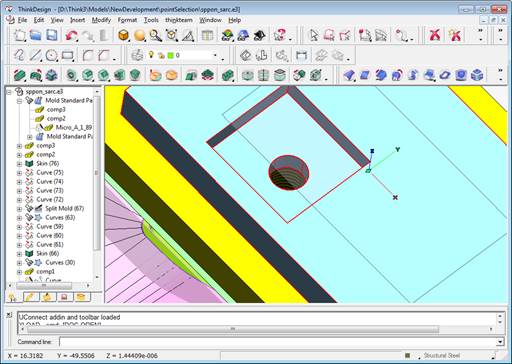512x364 pixels.
Task: Close the command panel with small x
Action: [9, 314]
